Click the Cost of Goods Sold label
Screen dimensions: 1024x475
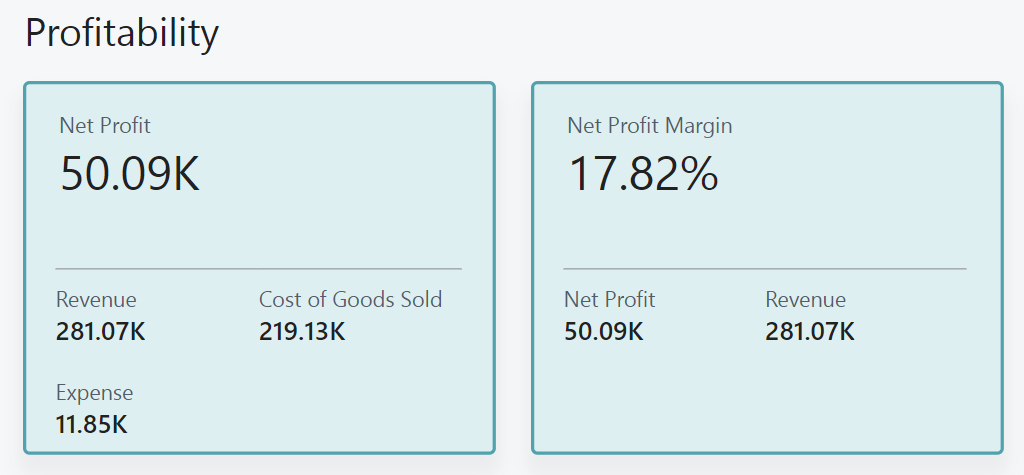coord(350,299)
